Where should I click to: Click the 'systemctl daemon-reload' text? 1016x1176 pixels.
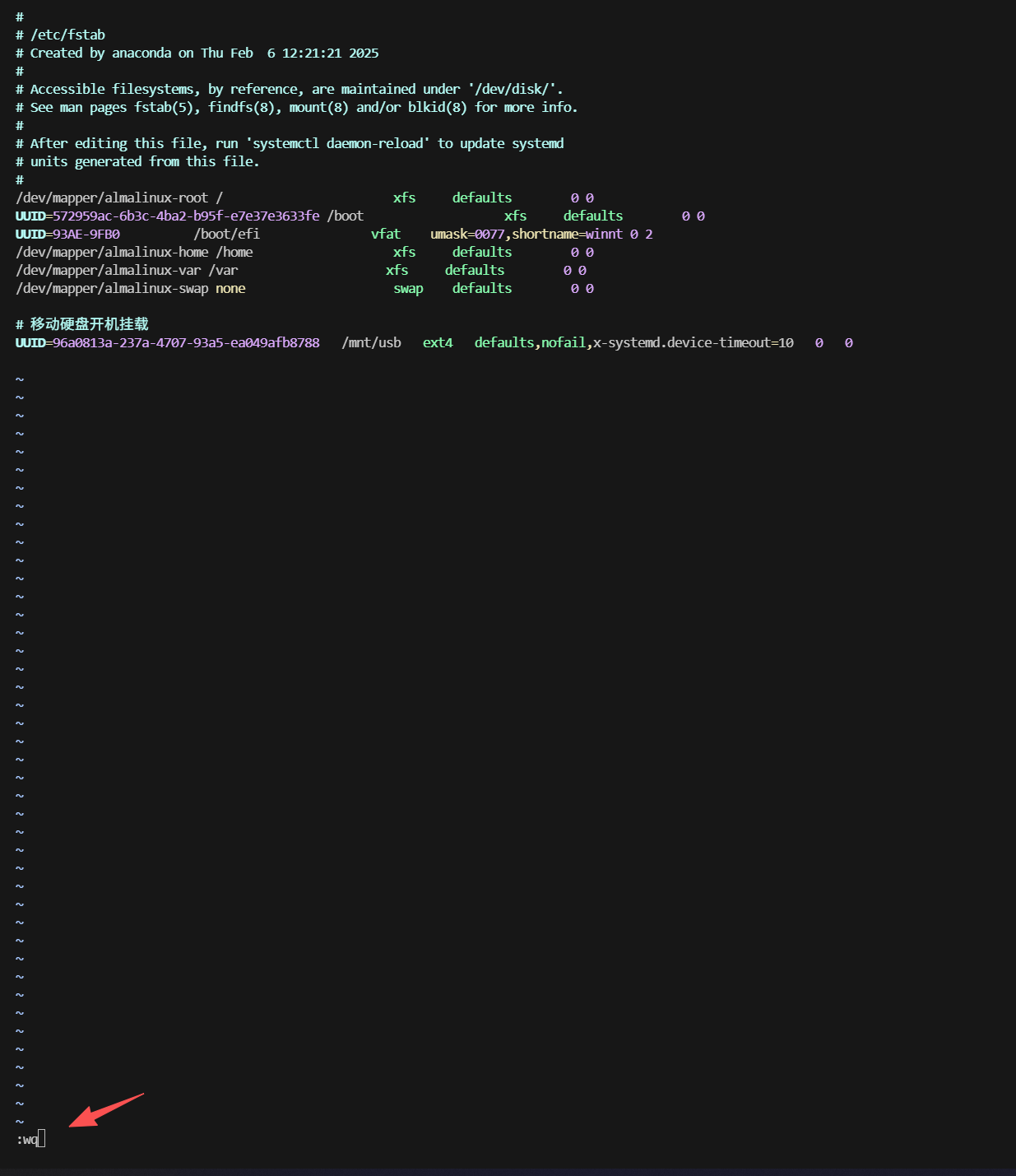(337, 143)
